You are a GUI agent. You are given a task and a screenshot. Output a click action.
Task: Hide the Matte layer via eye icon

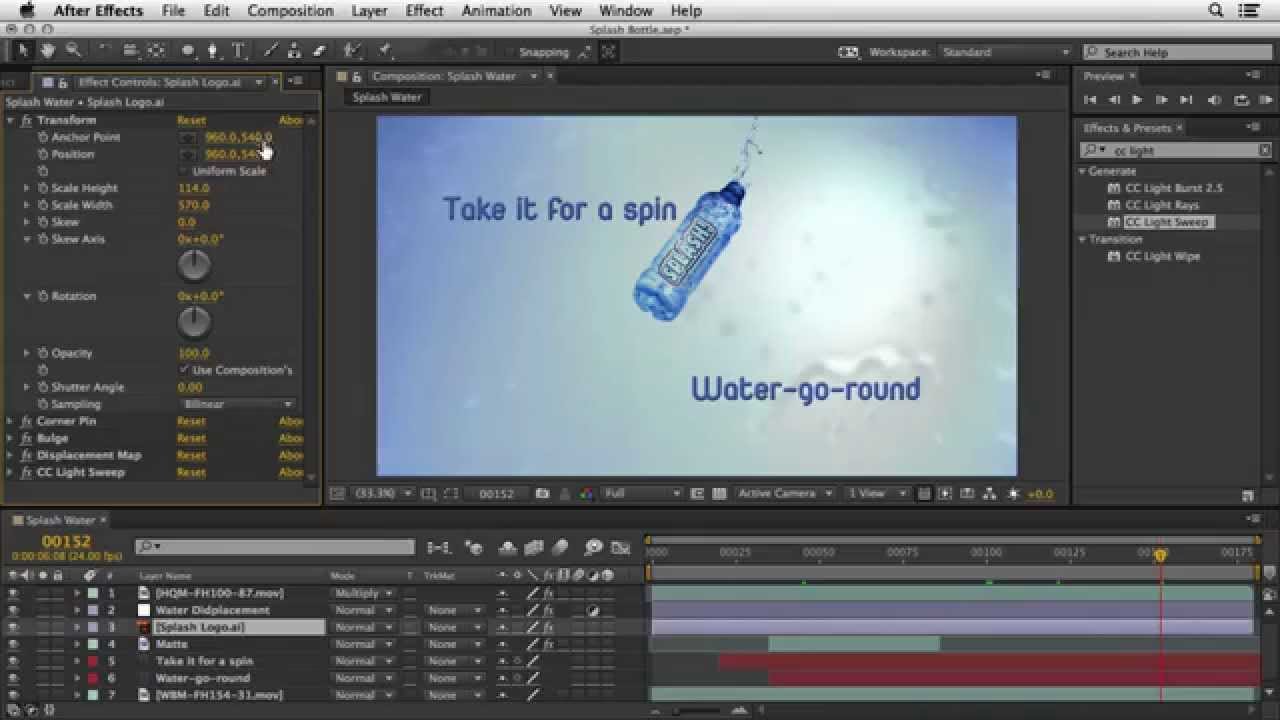coord(13,644)
